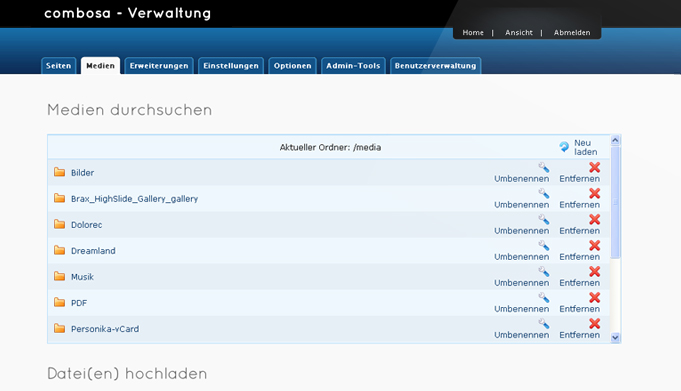Viewport: 681px width, 391px height.
Task: Click the red X delete icon for Musik
Action: (595, 272)
